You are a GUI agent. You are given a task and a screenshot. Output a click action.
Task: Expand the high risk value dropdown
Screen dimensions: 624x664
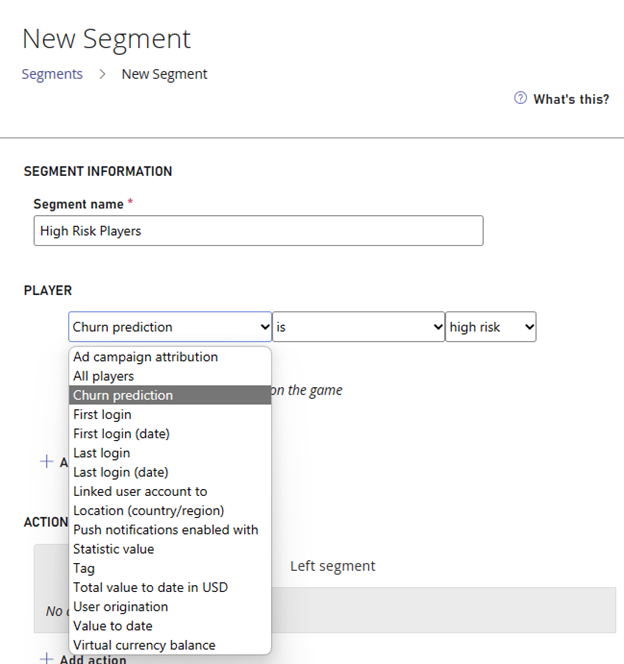pos(491,327)
